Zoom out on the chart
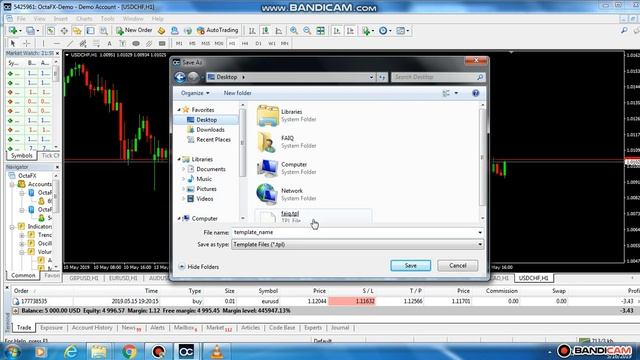This screenshot has width=640, height=360. 307,31
